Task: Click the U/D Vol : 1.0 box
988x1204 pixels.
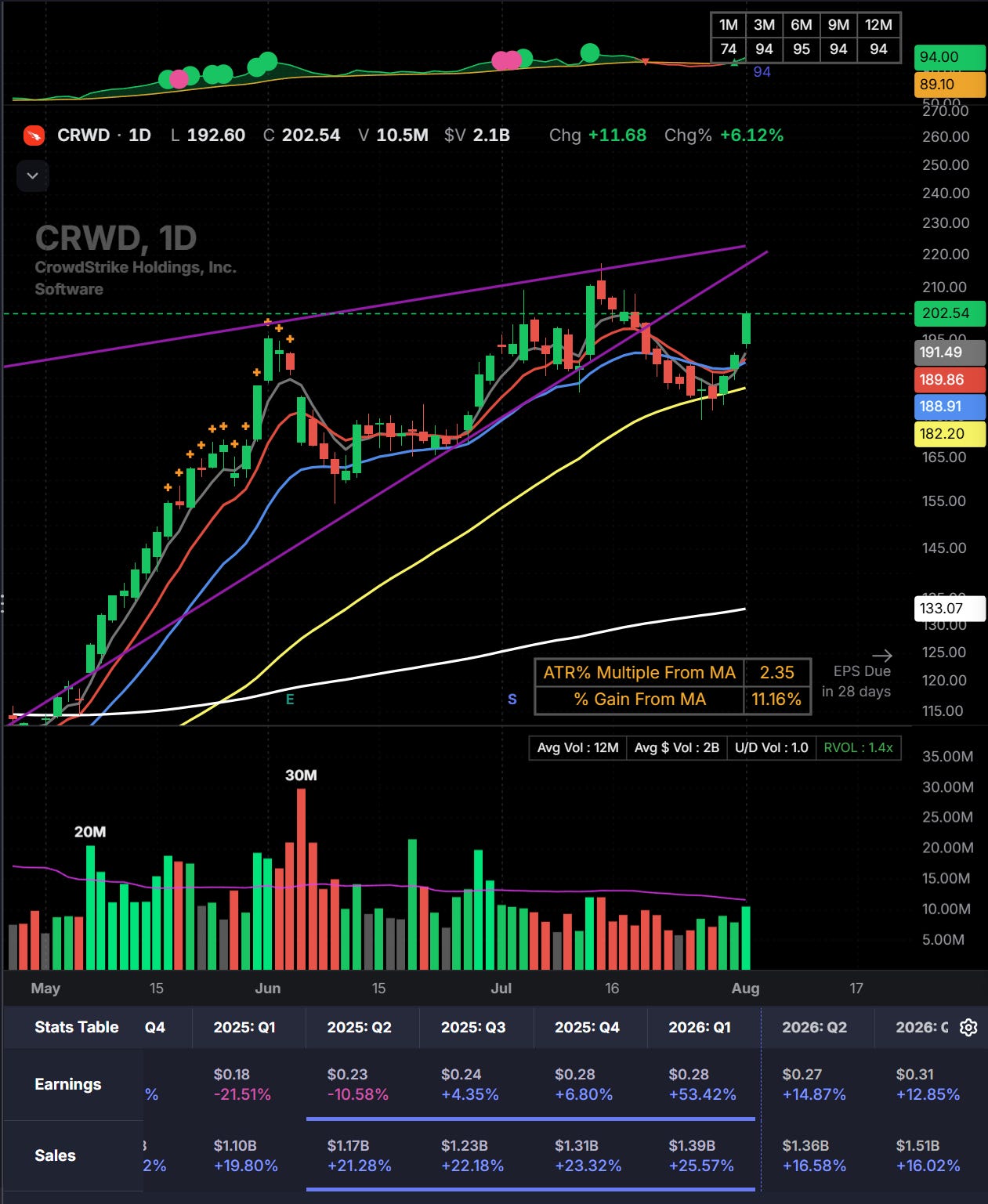Action: pyautogui.click(x=771, y=748)
